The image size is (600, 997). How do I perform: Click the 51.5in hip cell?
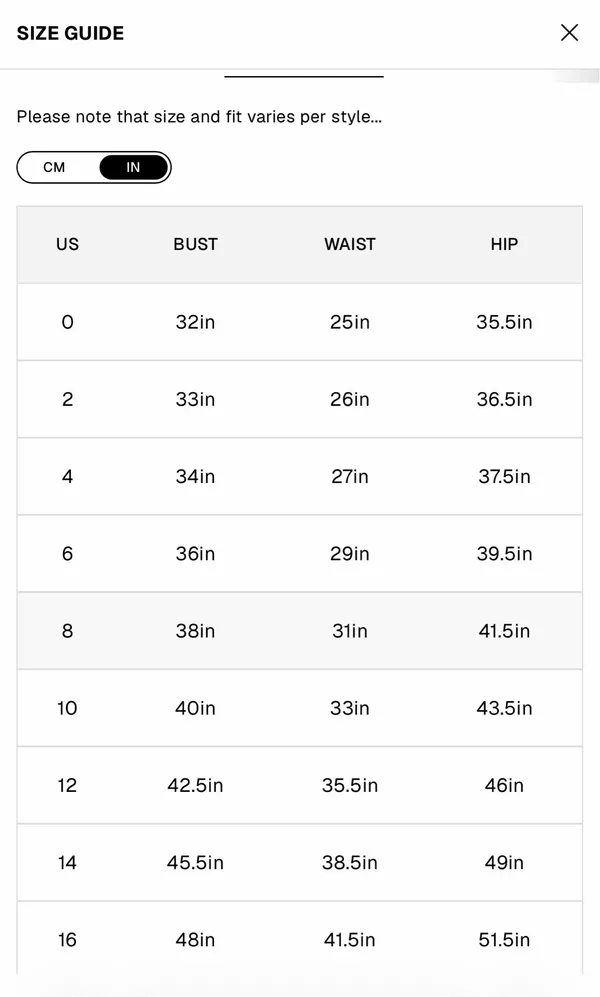(504, 940)
